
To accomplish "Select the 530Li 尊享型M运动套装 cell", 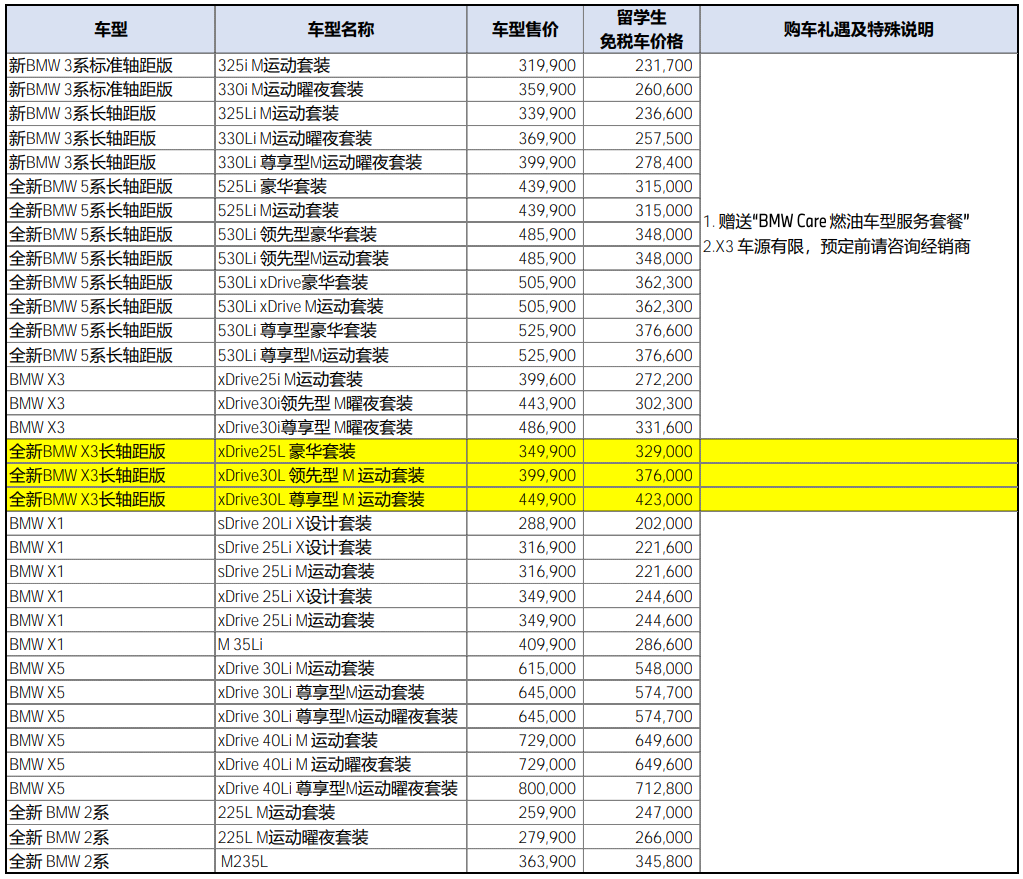I will point(341,356).
